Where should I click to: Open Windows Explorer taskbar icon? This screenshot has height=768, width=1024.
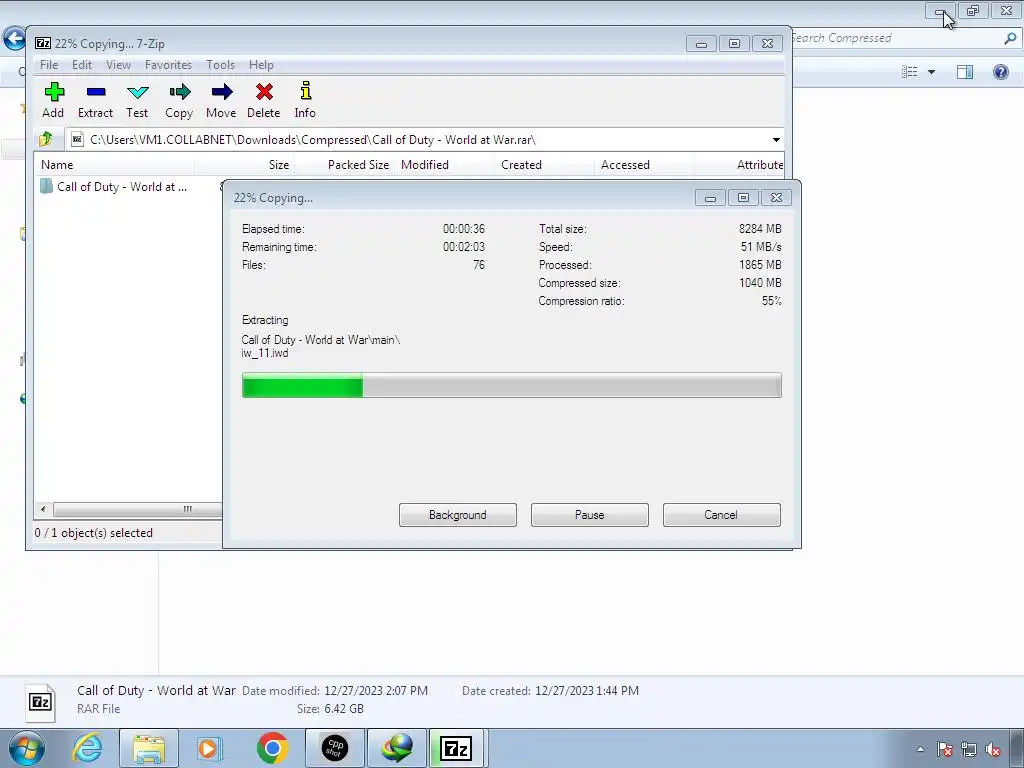point(149,748)
